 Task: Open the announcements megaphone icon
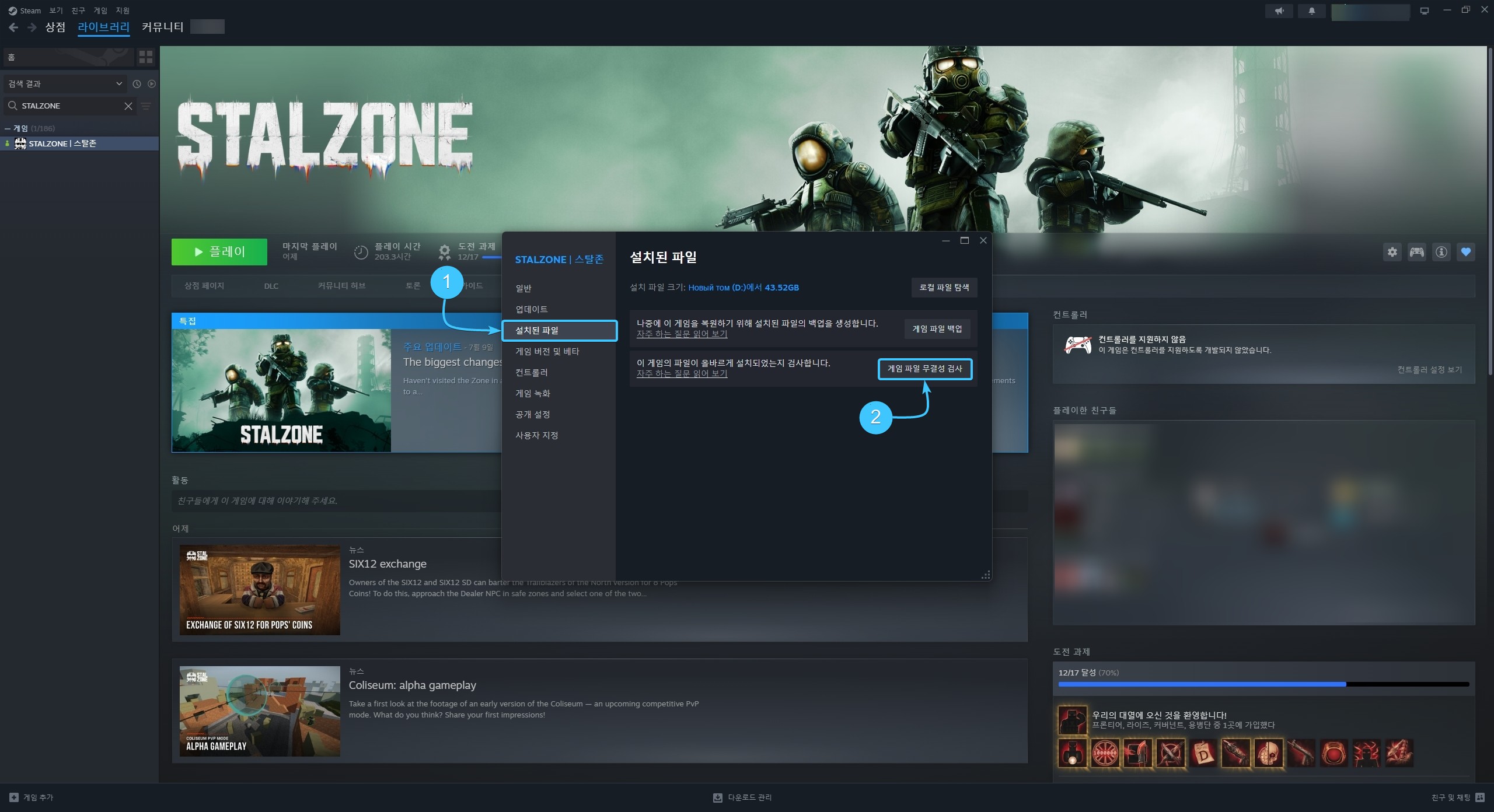click(1279, 11)
